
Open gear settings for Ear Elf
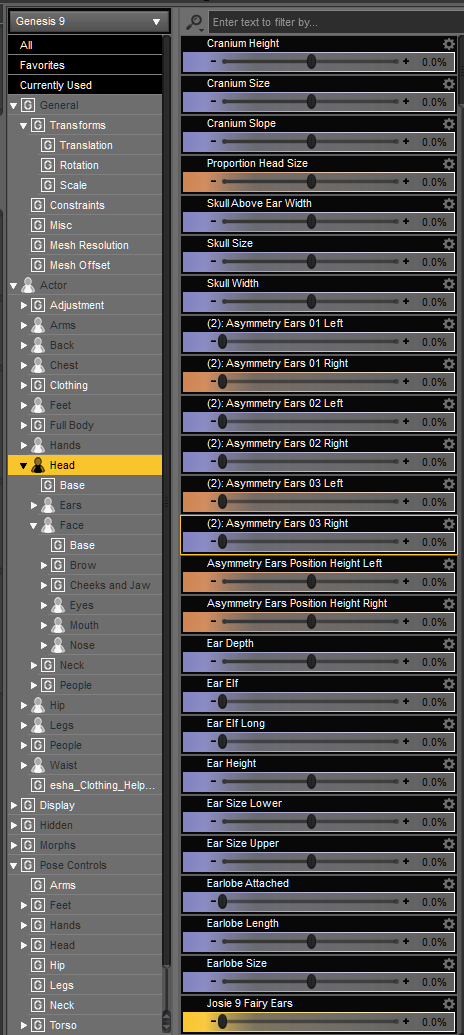449,684
